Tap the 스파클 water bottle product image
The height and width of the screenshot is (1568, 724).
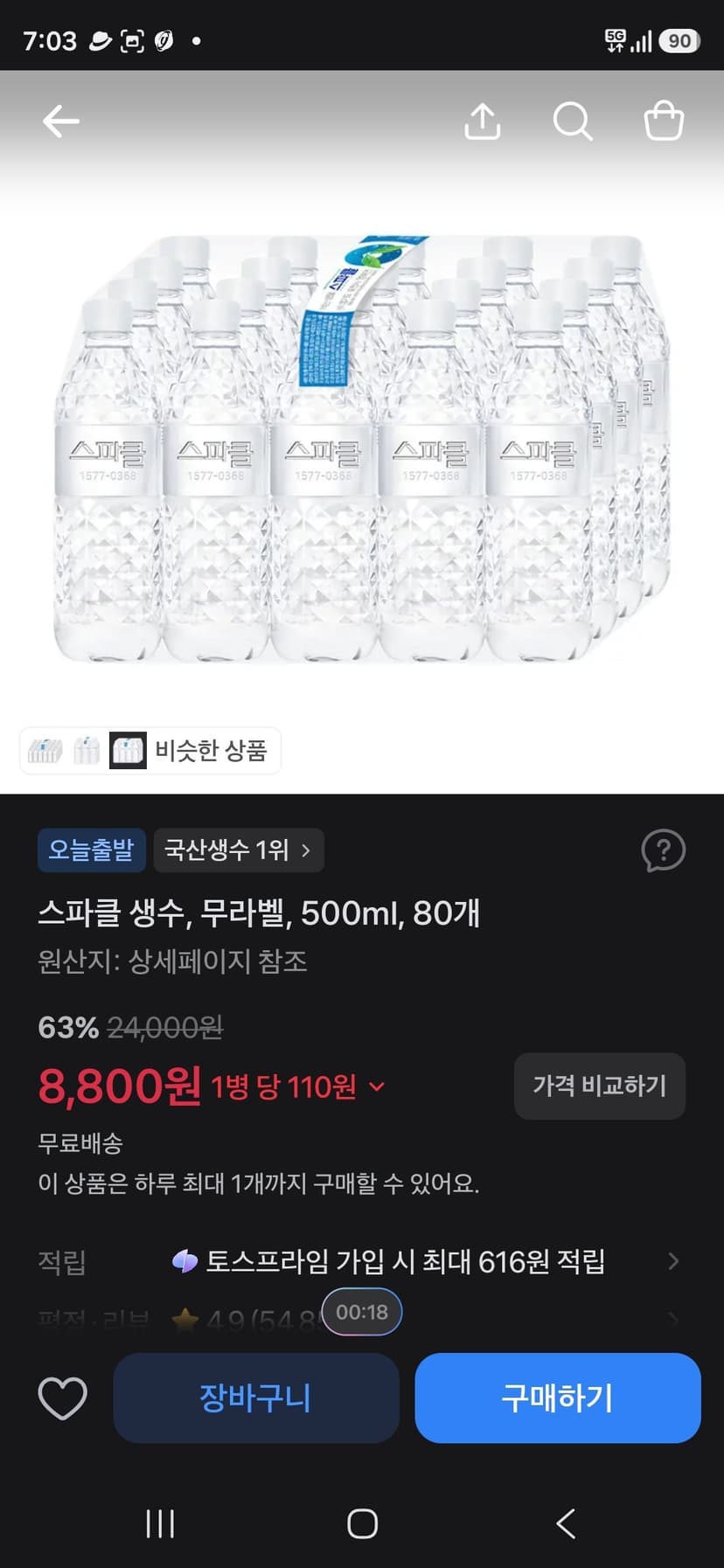tap(362, 448)
